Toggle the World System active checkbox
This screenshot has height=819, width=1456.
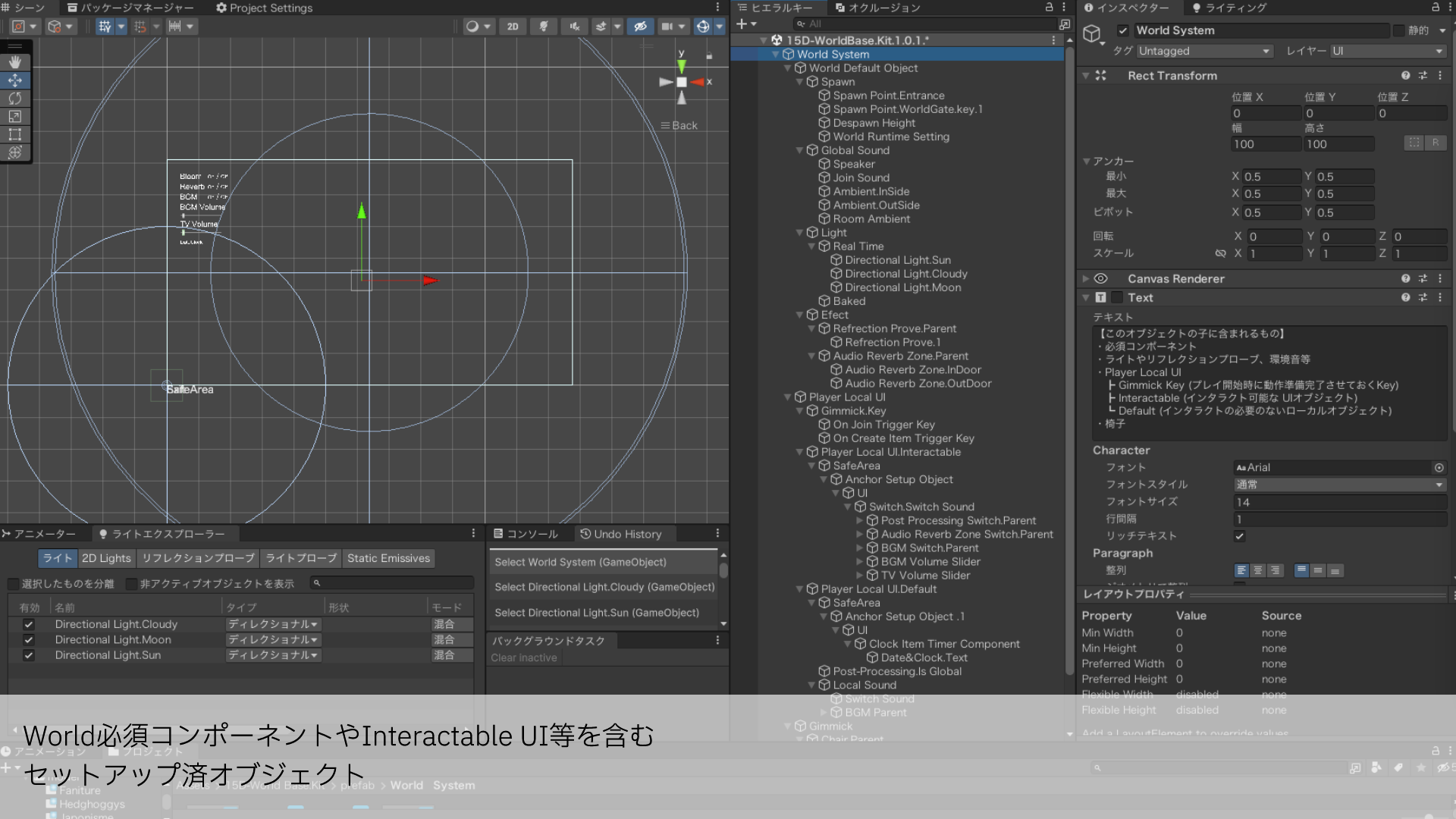click(1124, 30)
